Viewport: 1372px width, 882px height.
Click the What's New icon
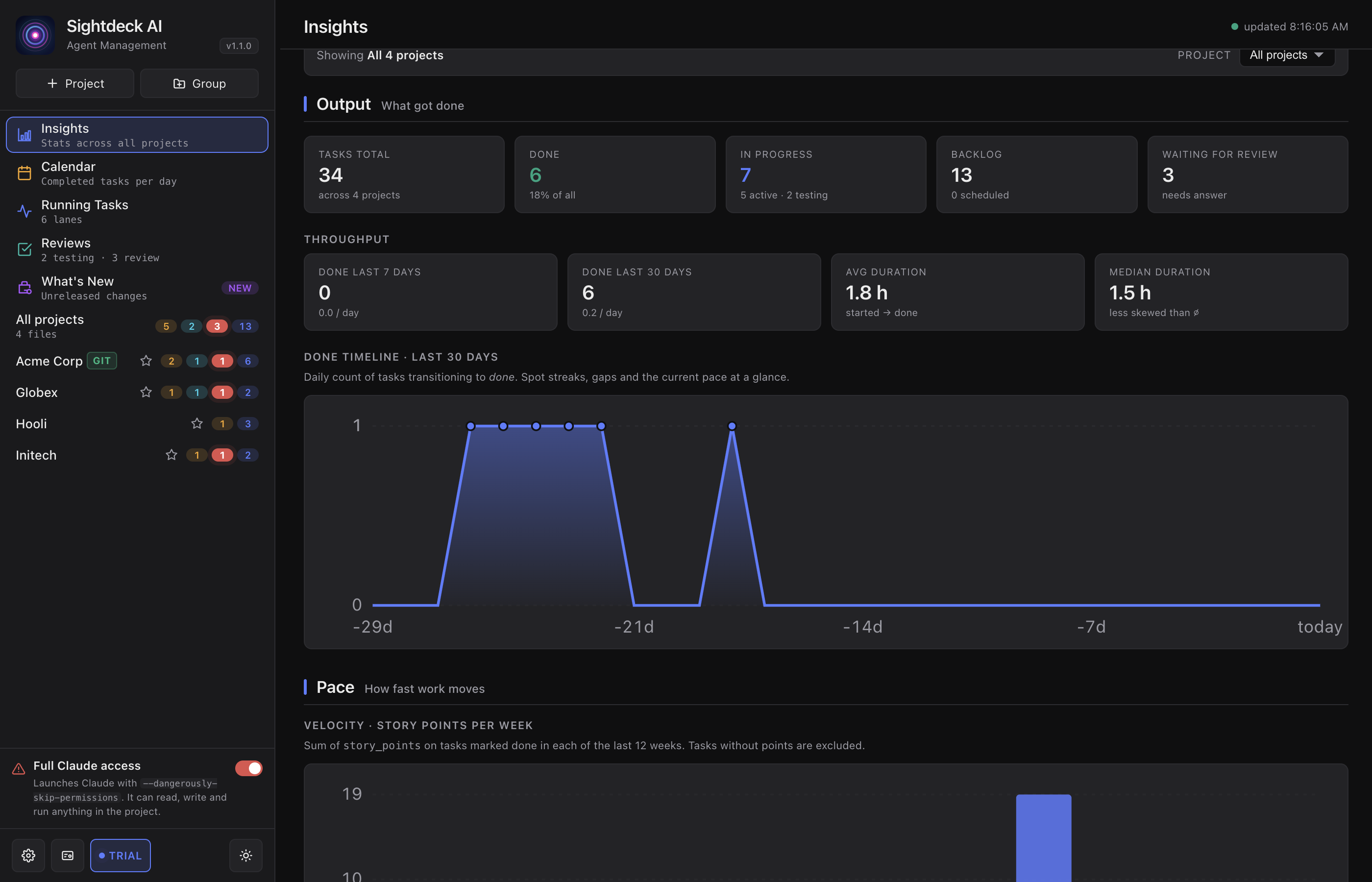coord(24,288)
